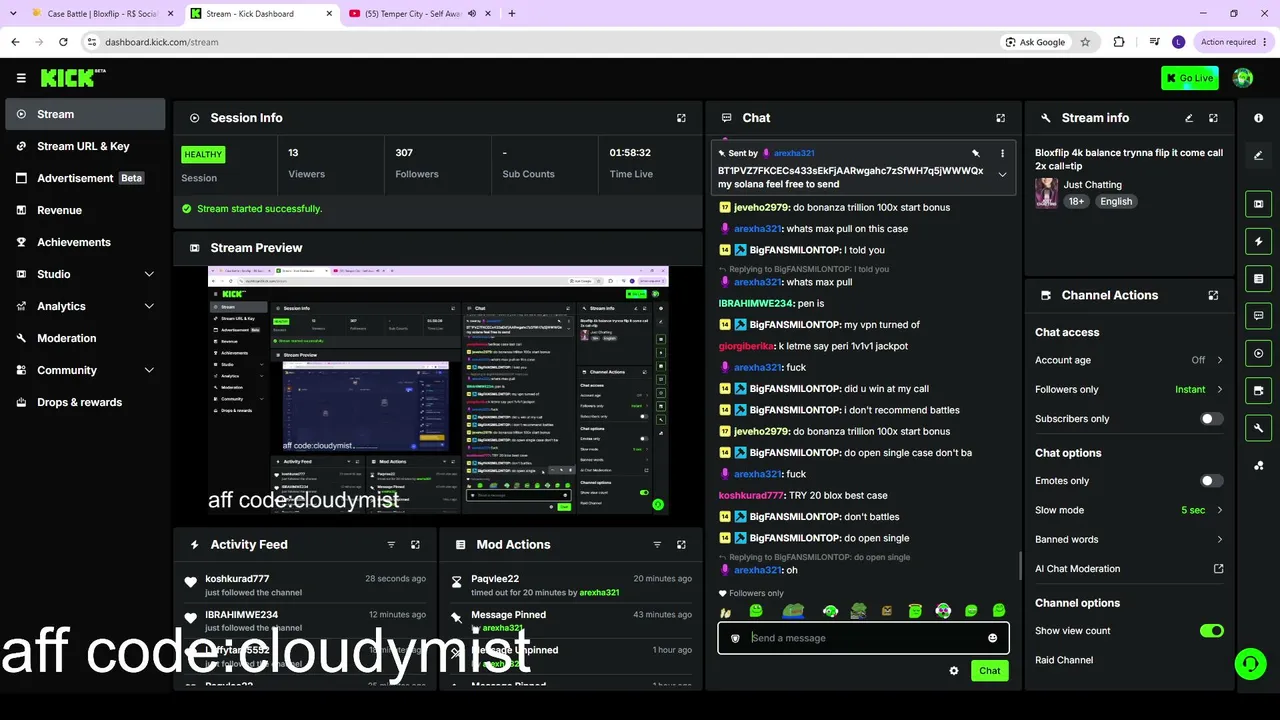Image resolution: width=1280 pixels, height=720 pixels.
Task: Open Account age setting
Action: [1129, 360]
